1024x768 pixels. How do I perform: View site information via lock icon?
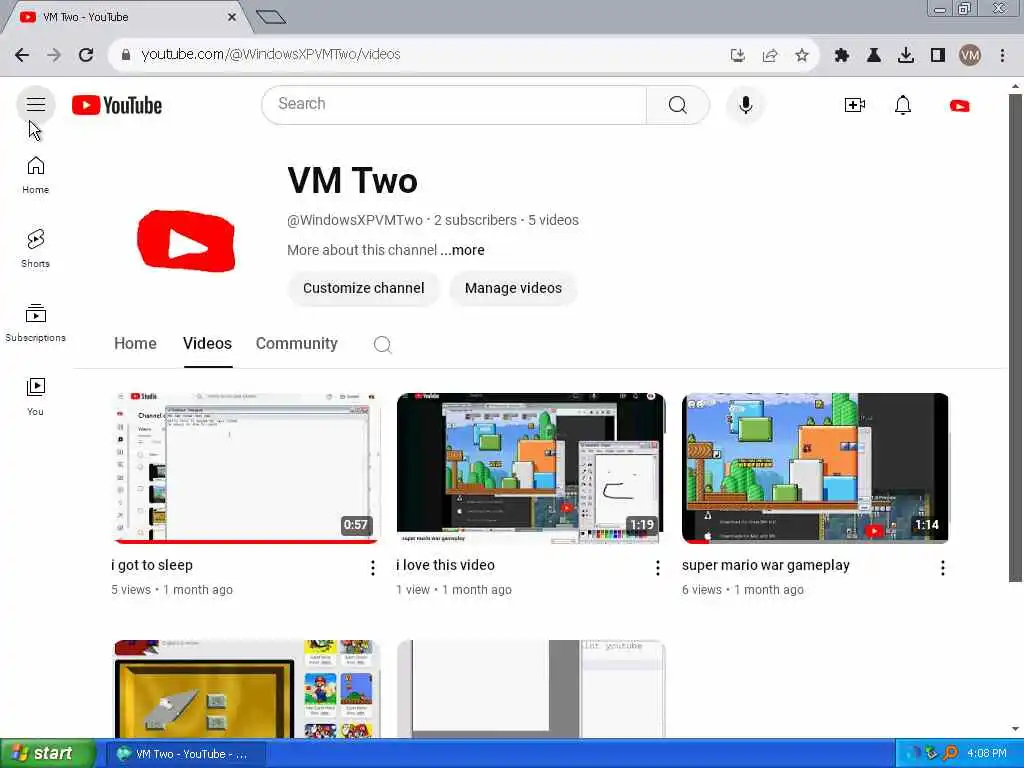pyautogui.click(x=126, y=55)
